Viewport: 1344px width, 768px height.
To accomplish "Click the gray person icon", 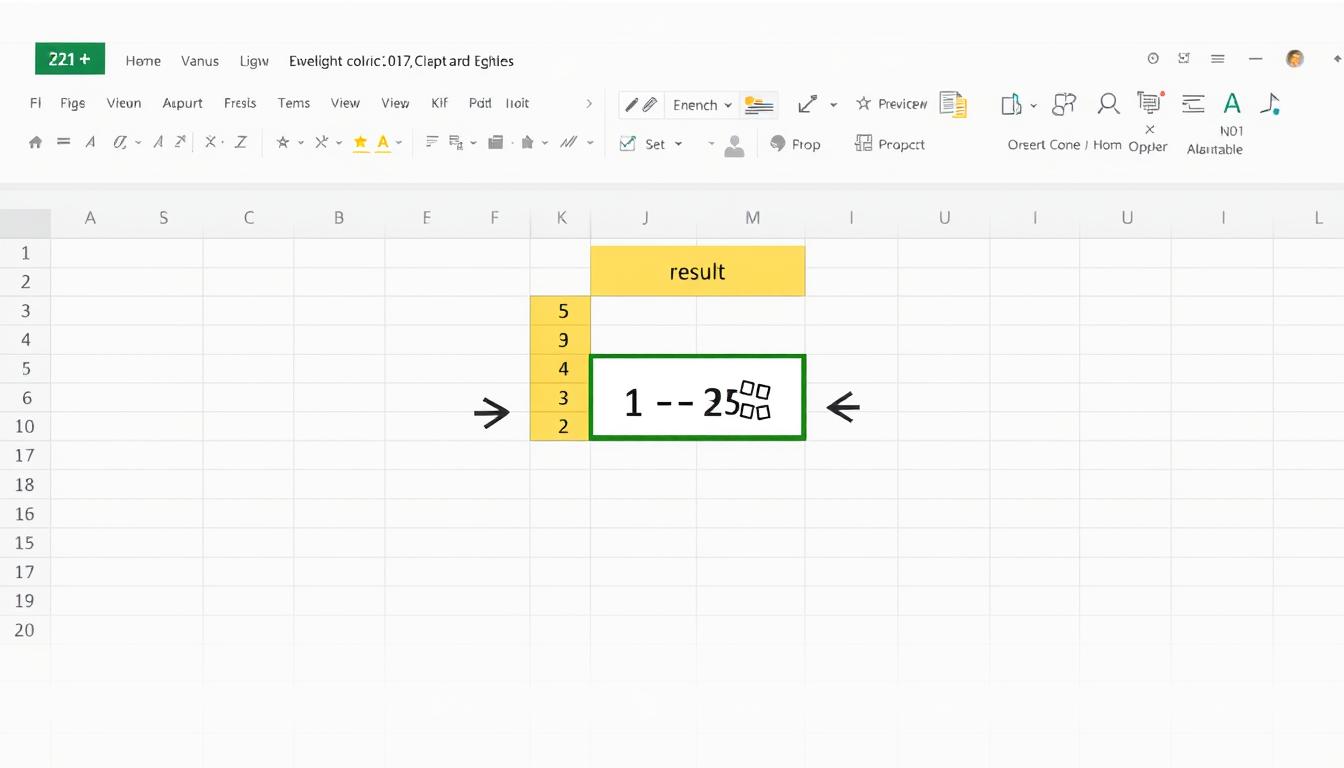I will click(734, 146).
